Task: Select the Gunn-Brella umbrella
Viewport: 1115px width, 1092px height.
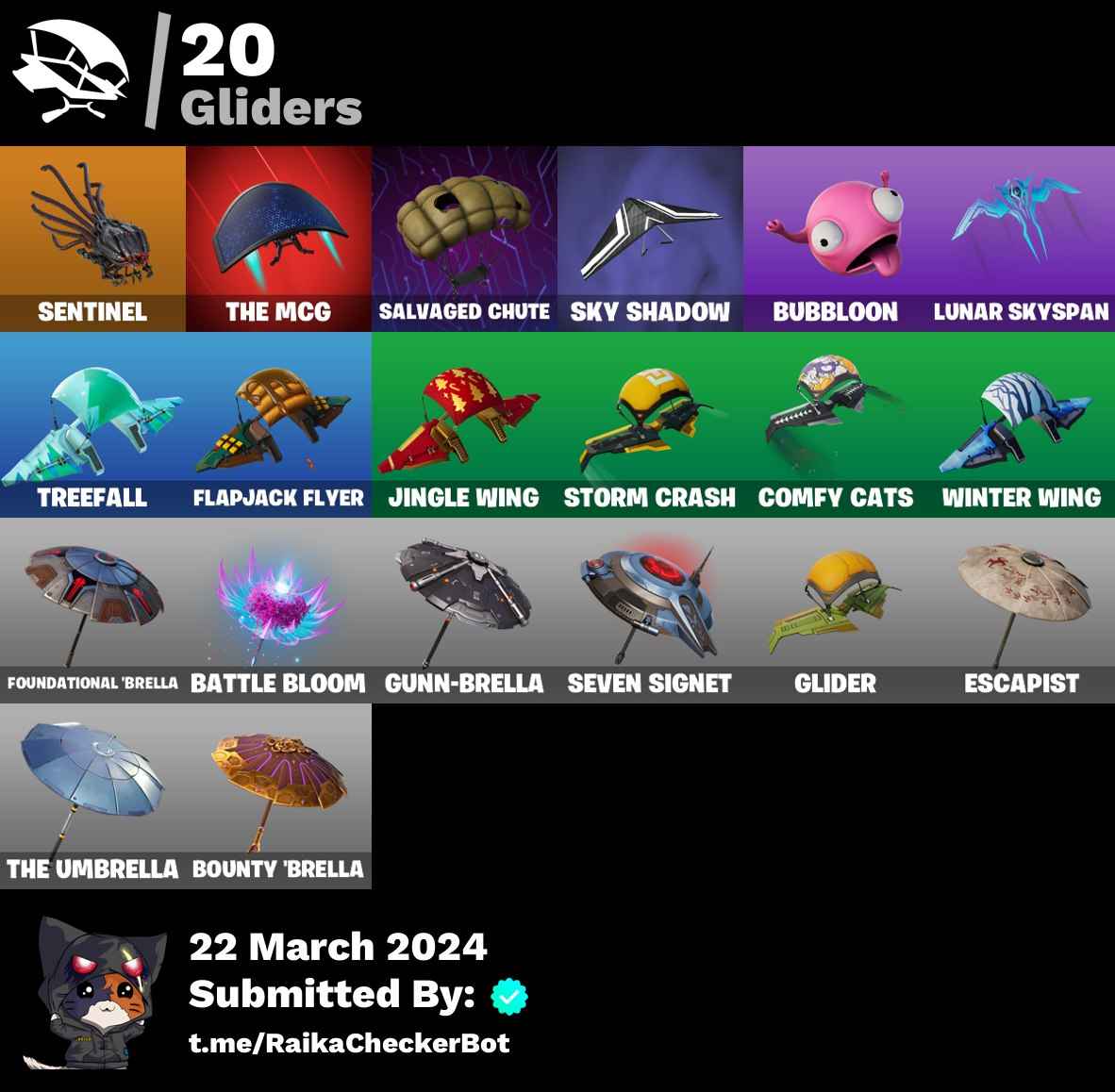Action: pos(463,611)
